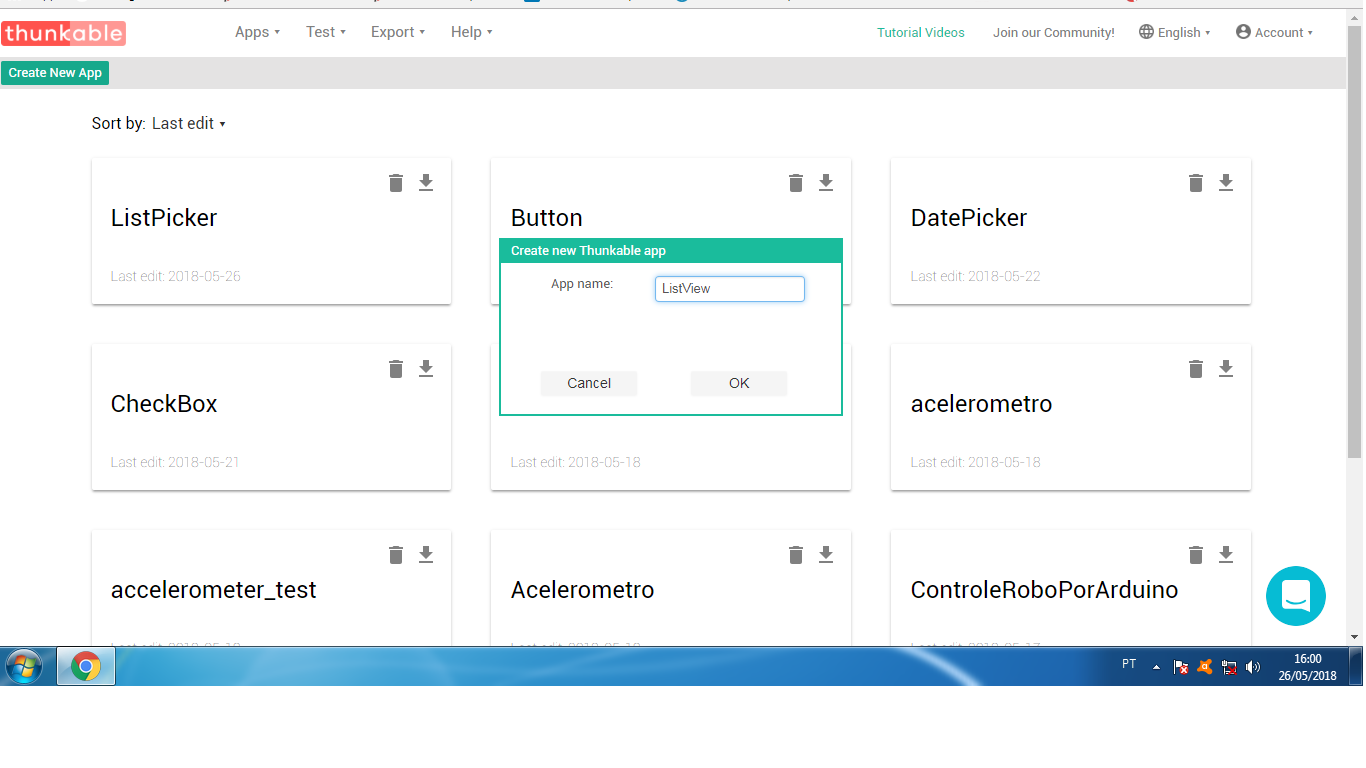Download the ListPicker app source
This screenshot has height=768, width=1366.
click(425, 182)
